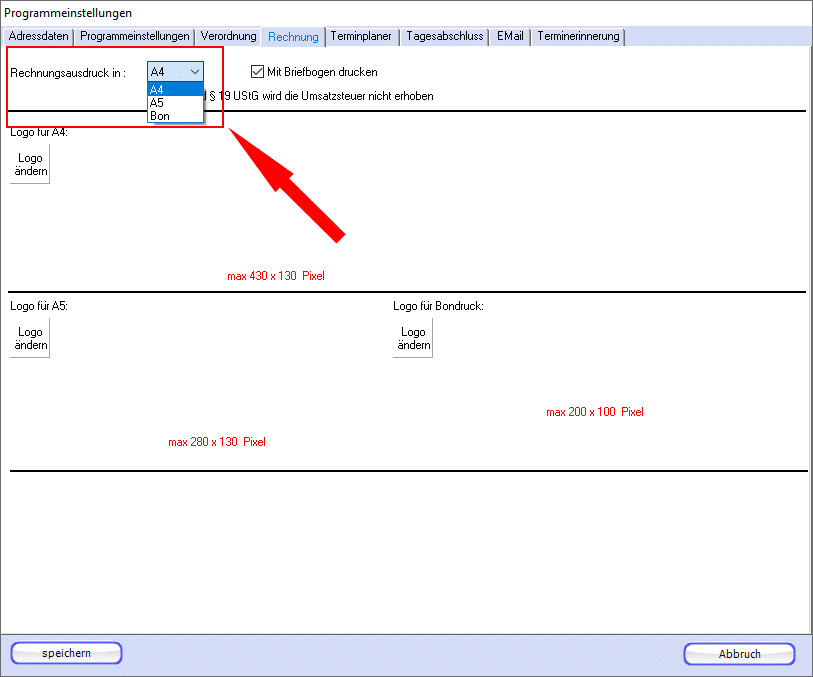Collapse the Rechnungsausdruck dropdown via its arrow
Image resolution: width=813 pixels, height=677 pixels.
(194, 72)
